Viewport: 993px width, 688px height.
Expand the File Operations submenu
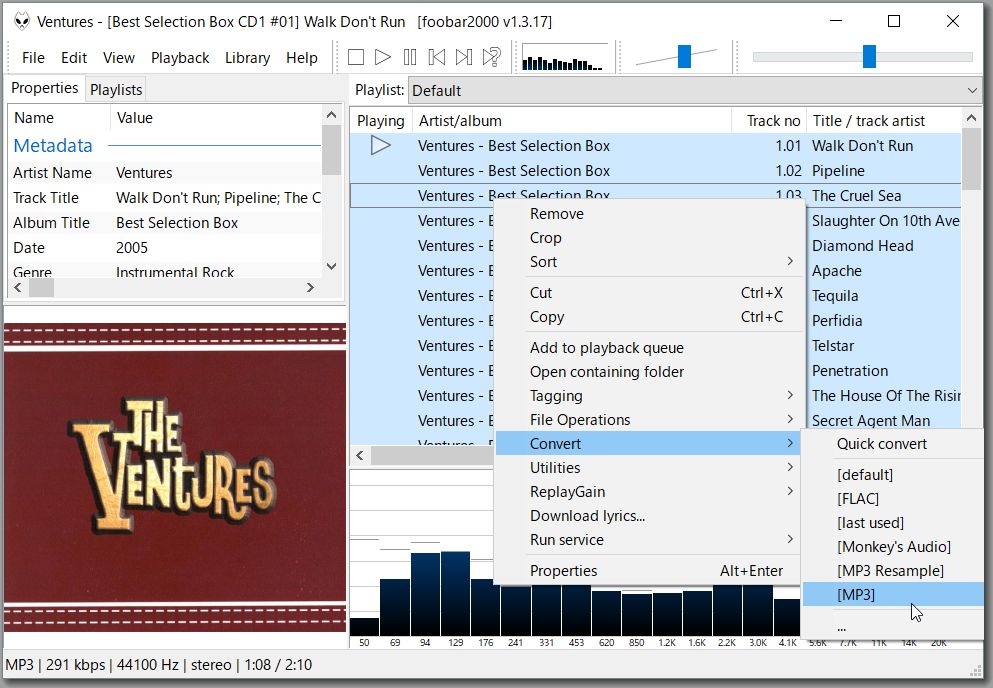(x=647, y=420)
